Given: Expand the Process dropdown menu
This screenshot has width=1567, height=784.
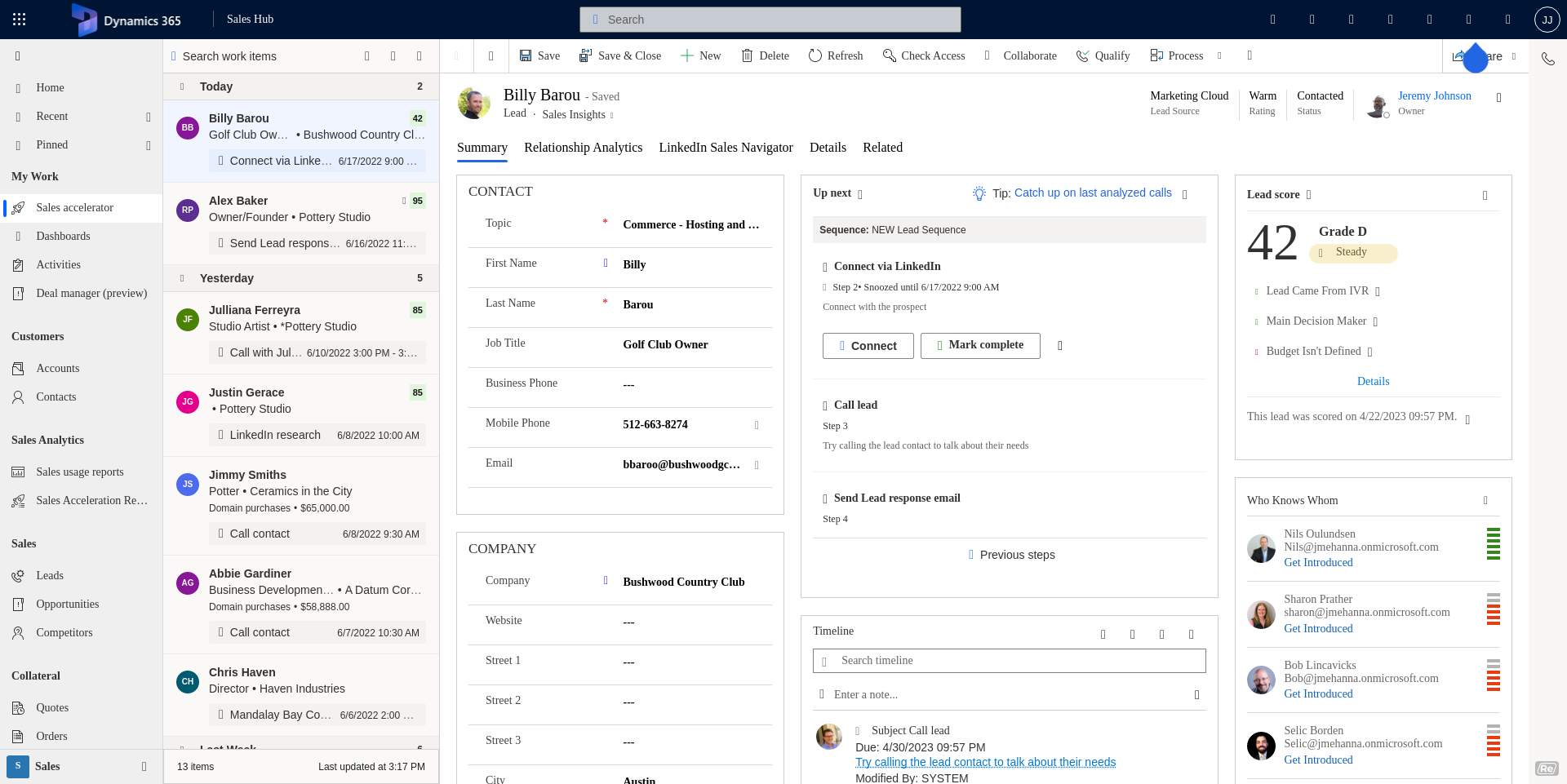Looking at the screenshot, I should coord(1219,55).
